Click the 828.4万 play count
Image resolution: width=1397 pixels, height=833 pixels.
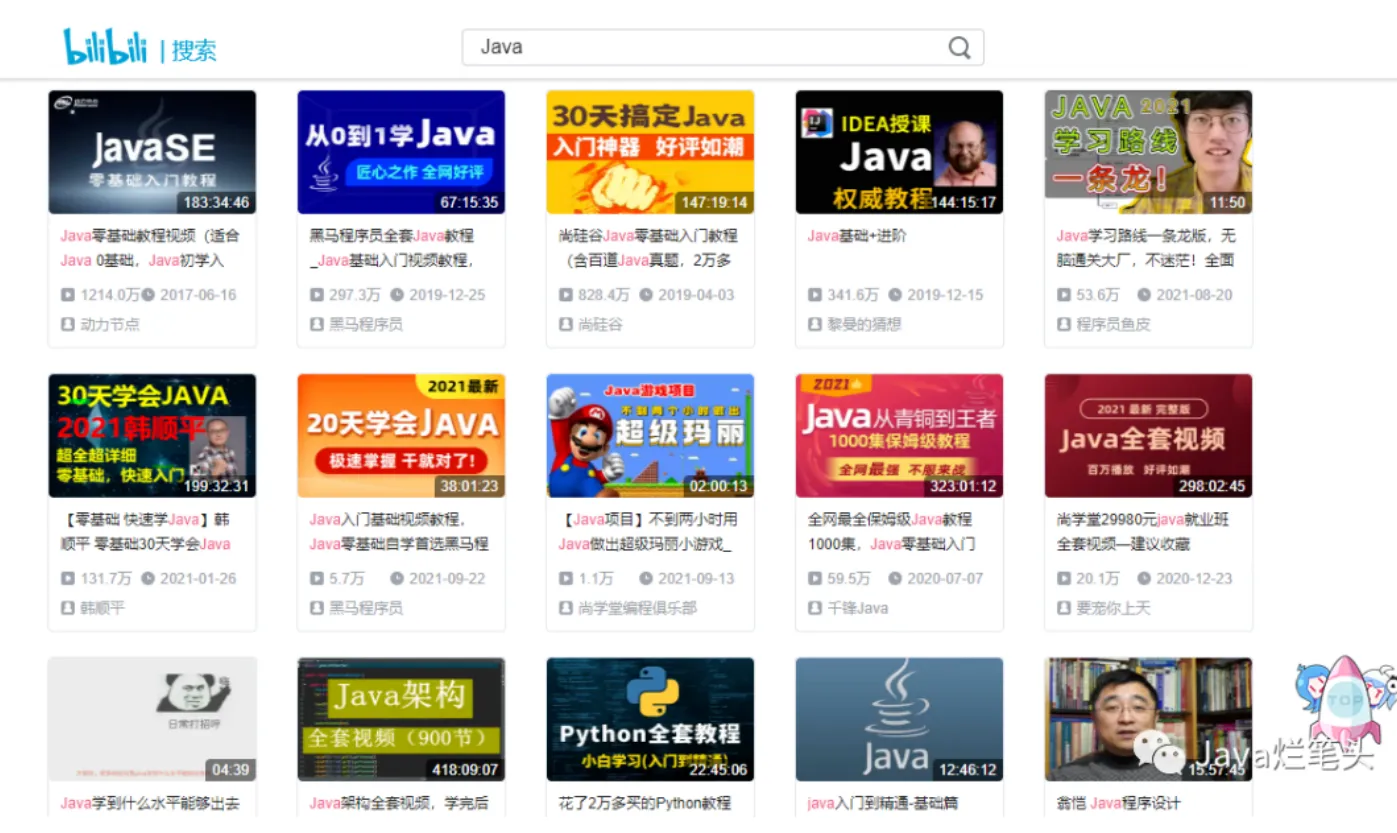pos(604,295)
